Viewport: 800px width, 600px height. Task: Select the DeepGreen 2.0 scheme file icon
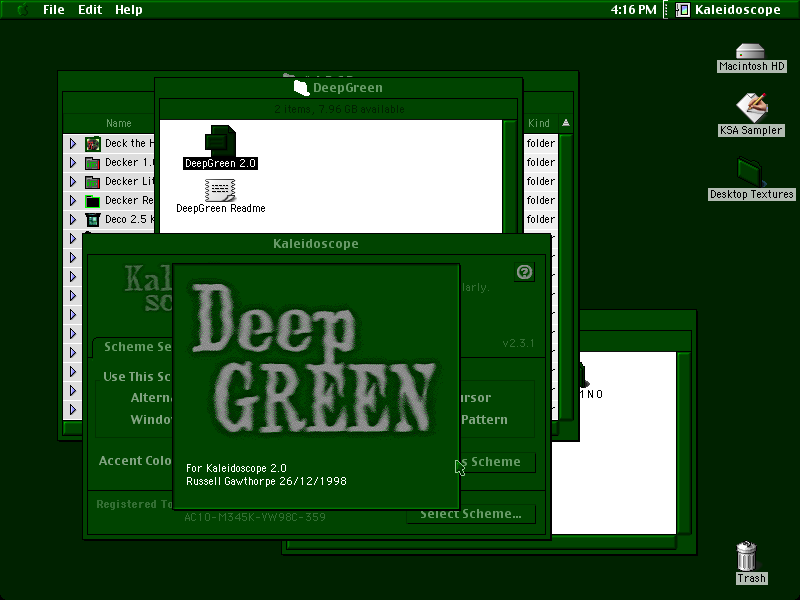point(220,141)
